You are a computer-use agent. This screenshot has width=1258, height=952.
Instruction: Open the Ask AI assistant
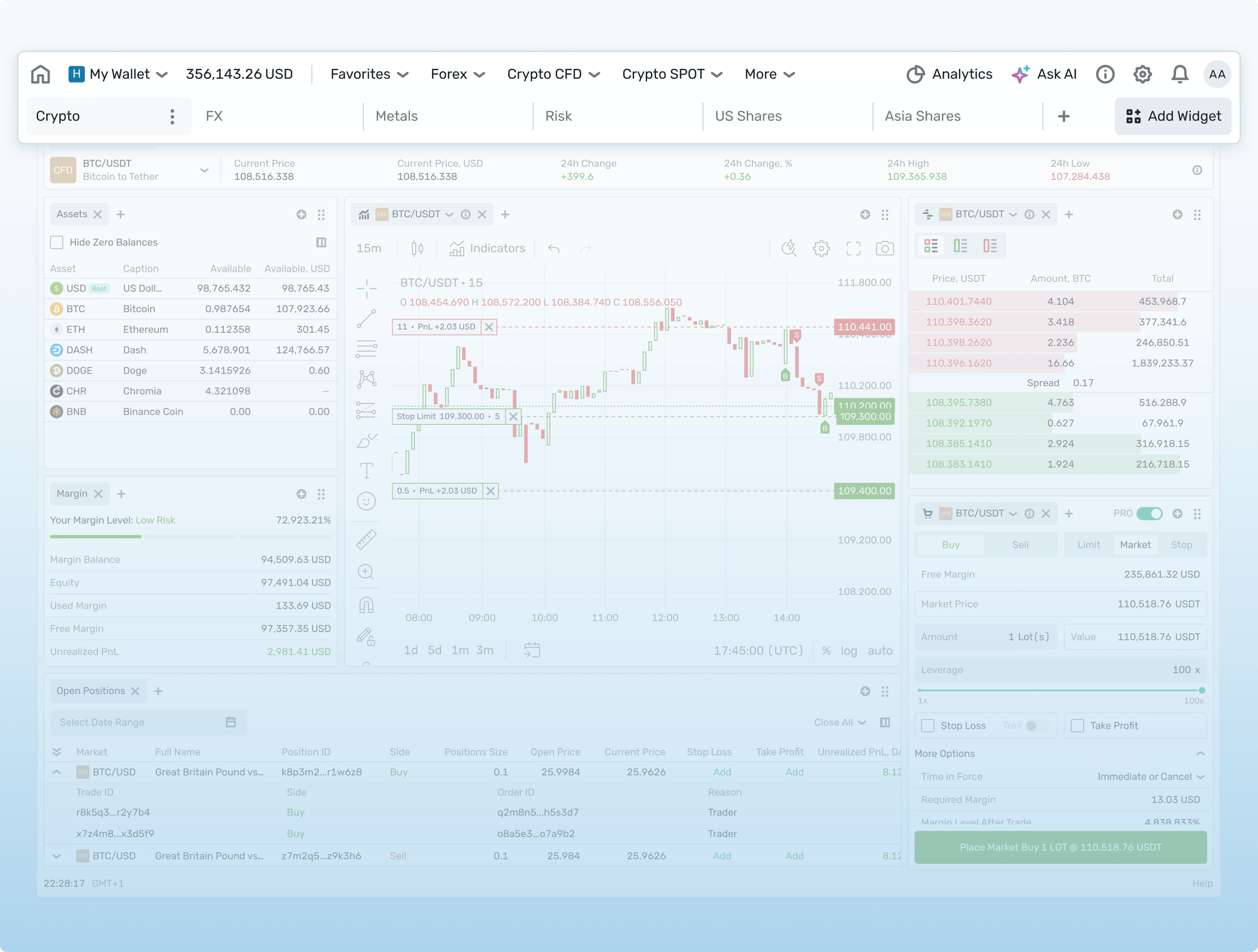(x=1044, y=74)
